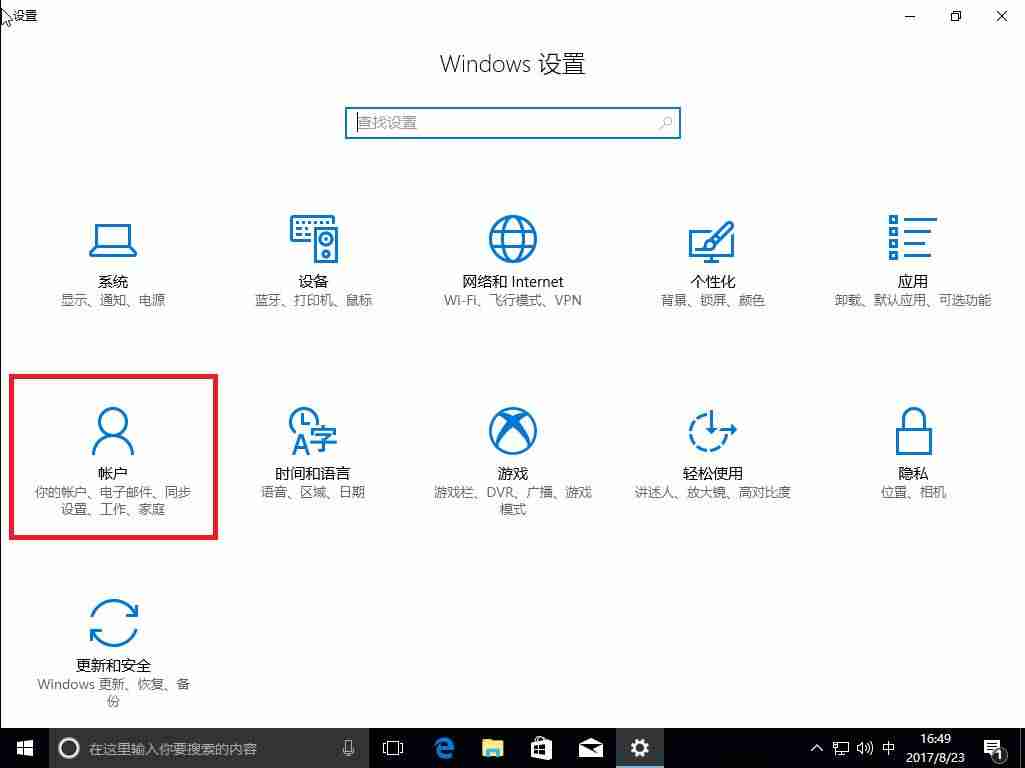Image resolution: width=1025 pixels, height=768 pixels.
Task: Click the text 蓝牙、打印机、鼠标
Action: coord(313,301)
